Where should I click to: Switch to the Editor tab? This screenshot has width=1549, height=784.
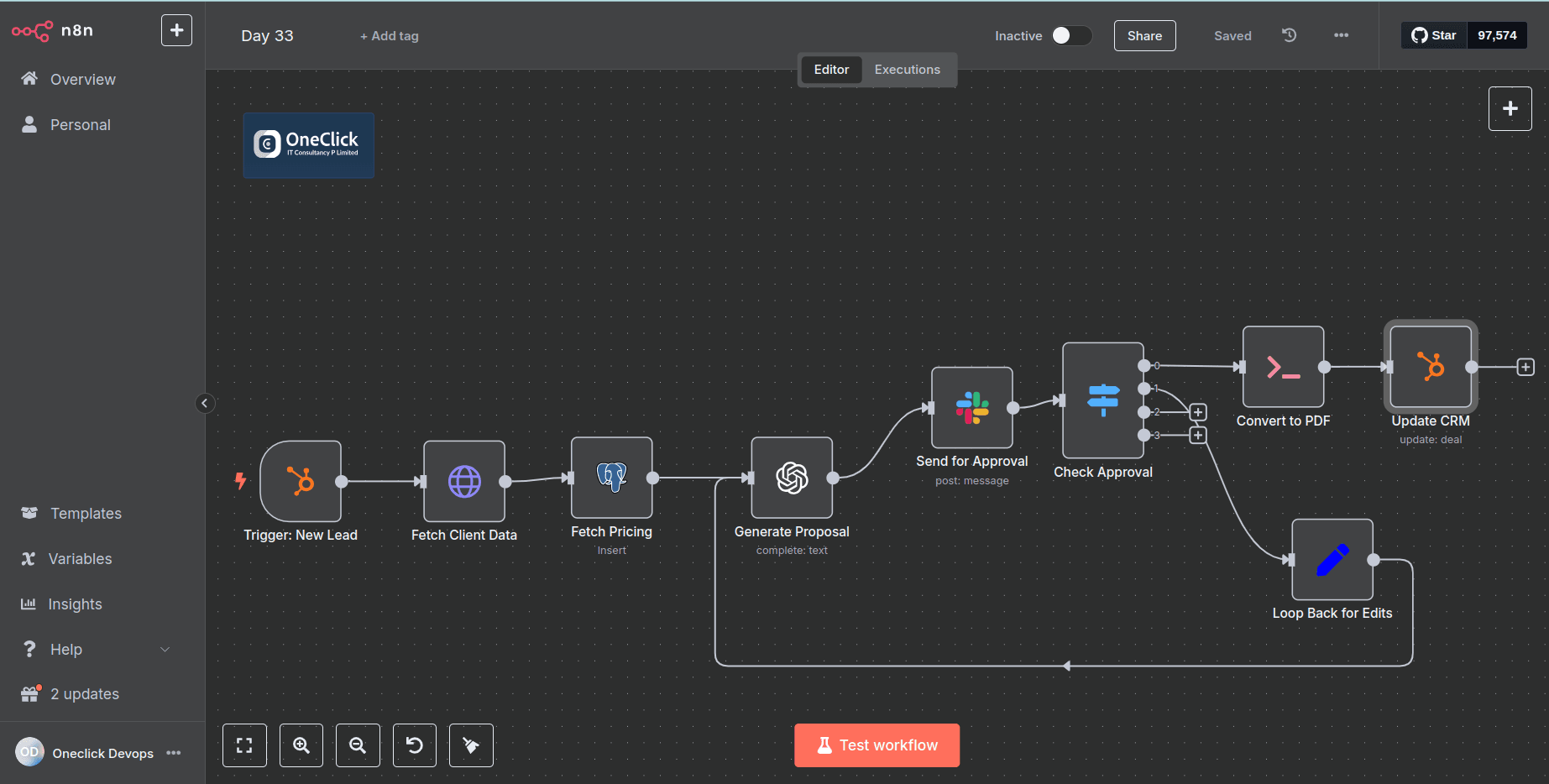click(831, 70)
